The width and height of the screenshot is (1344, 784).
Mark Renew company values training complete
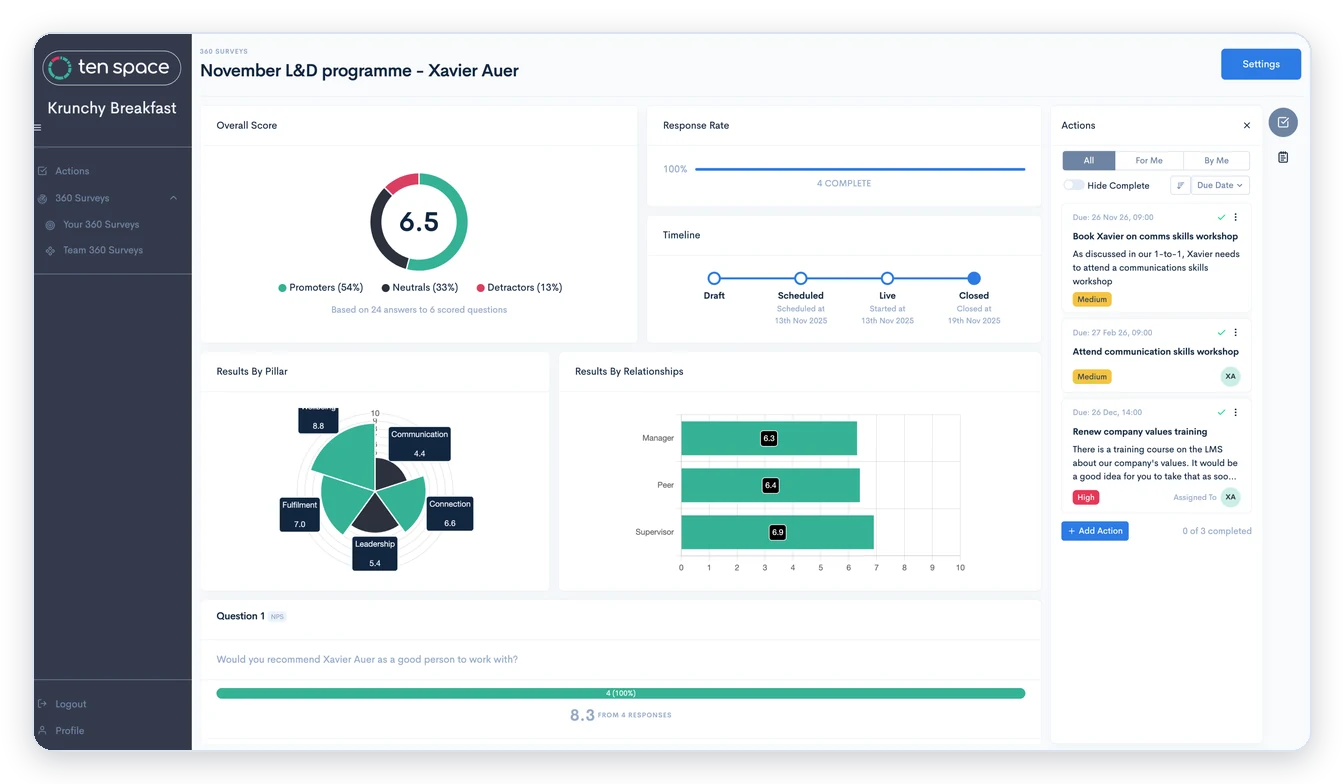coord(1221,412)
